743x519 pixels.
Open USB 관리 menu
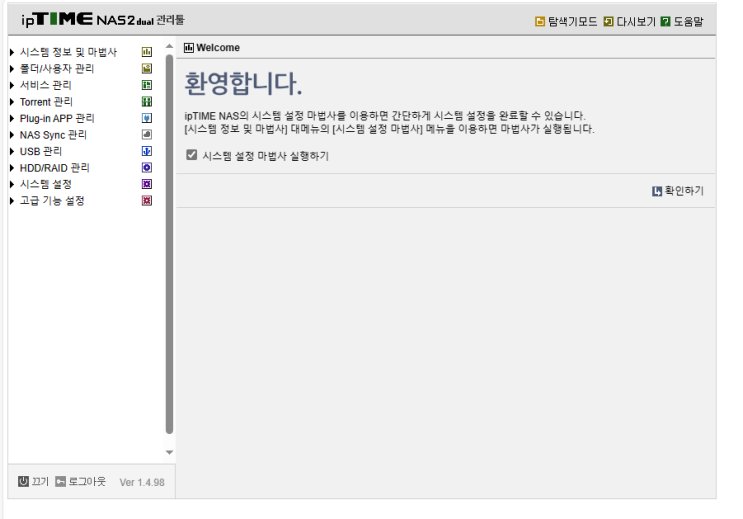41,151
